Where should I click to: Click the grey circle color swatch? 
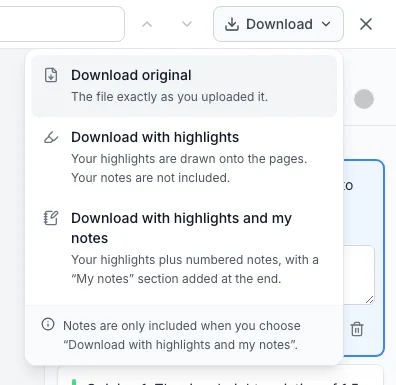click(x=364, y=99)
